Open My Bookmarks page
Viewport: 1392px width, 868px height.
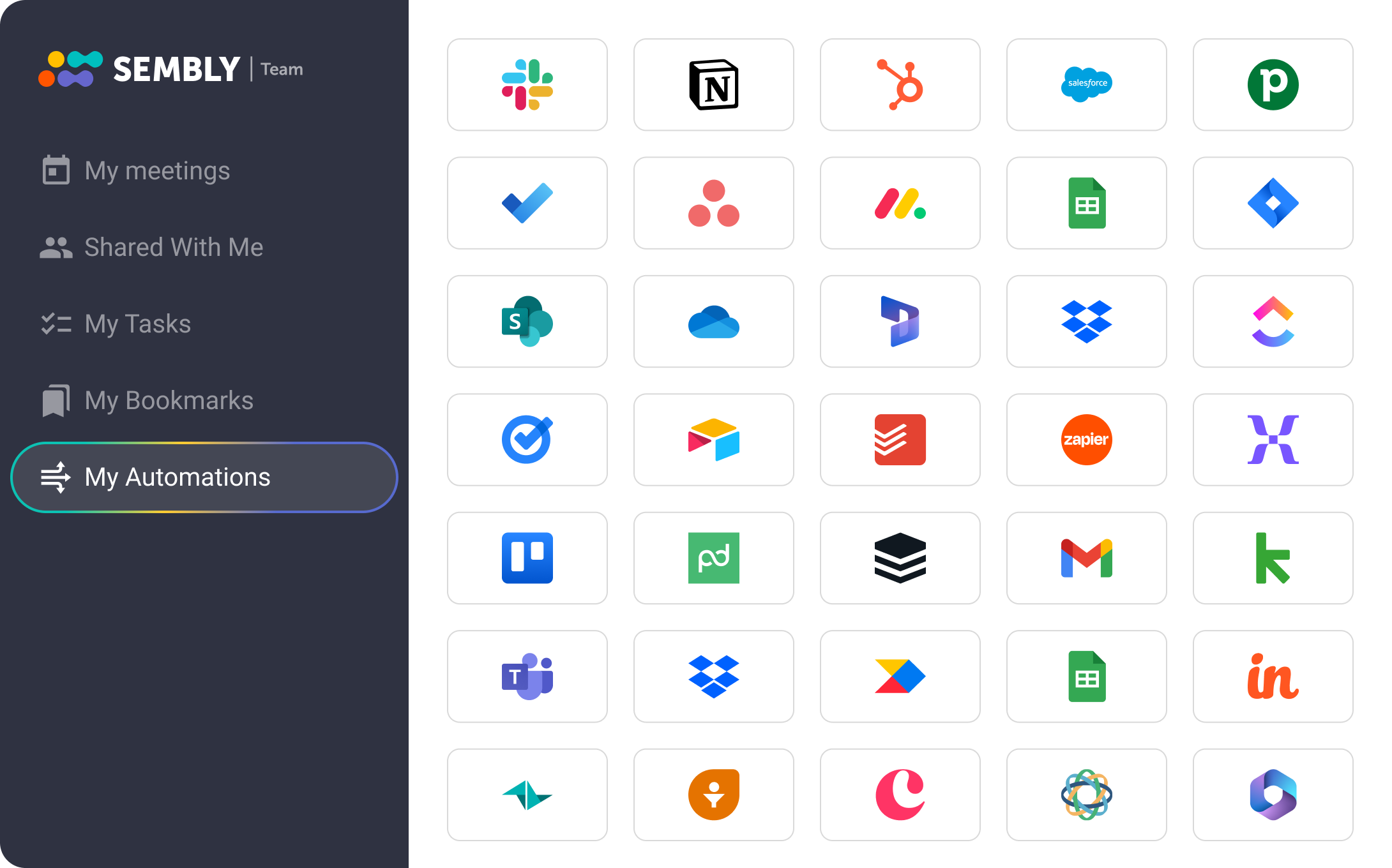[x=169, y=400]
